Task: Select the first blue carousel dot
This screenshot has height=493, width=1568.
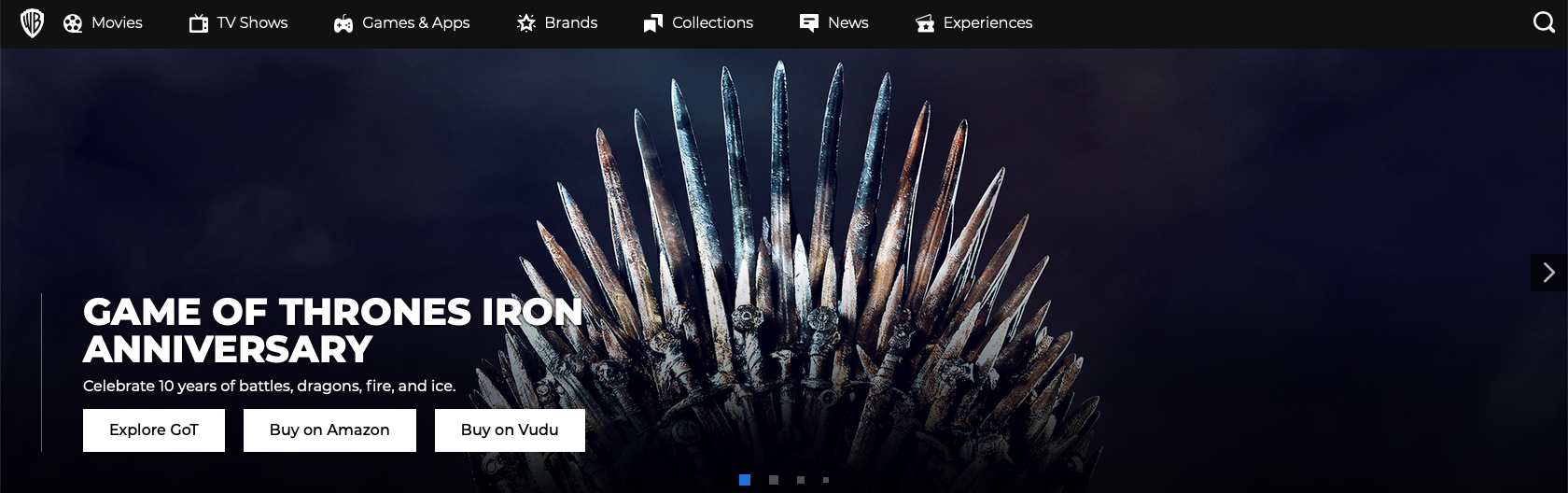Action: pyautogui.click(x=745, y=480)
